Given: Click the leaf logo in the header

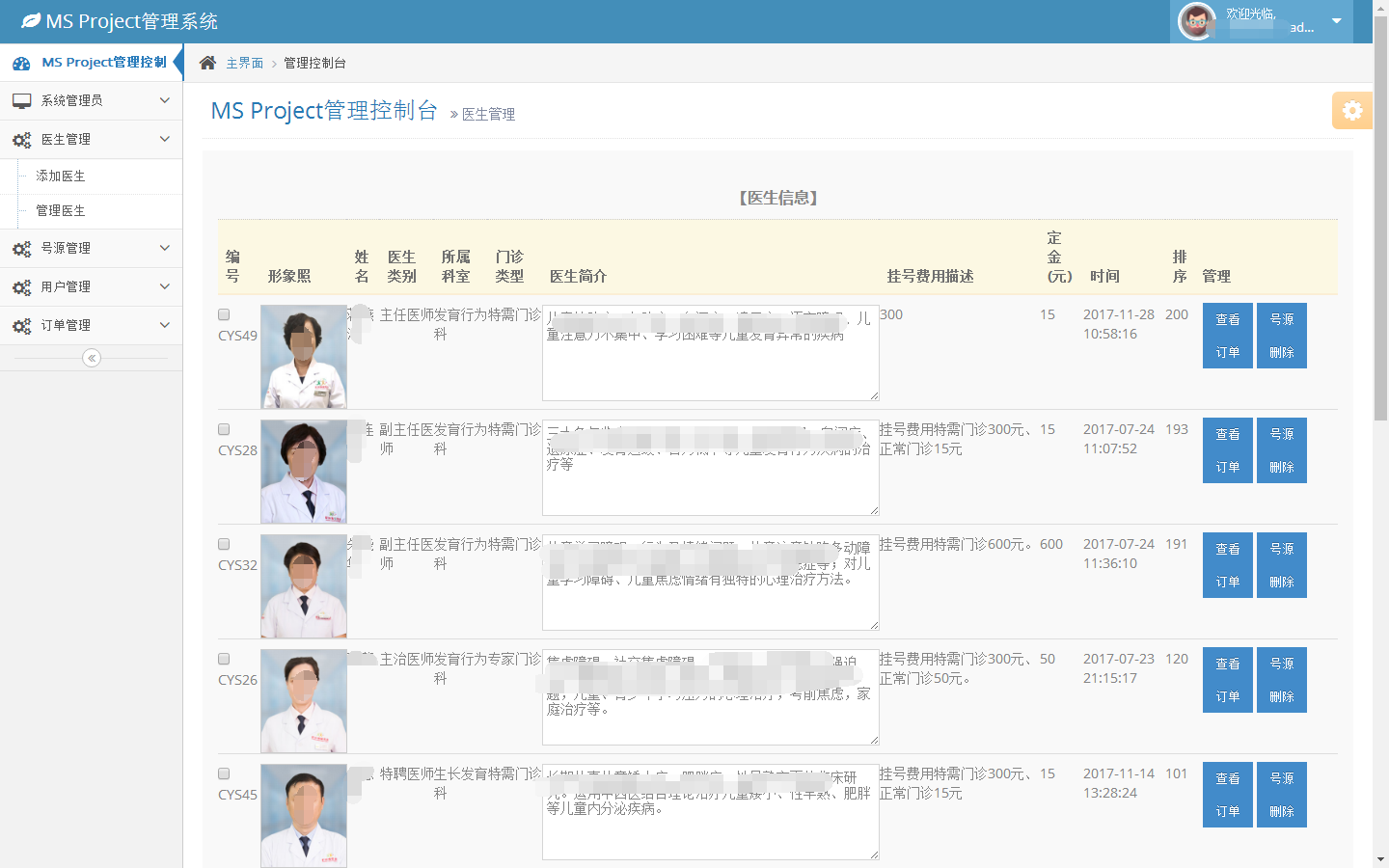Looking at the screenshot, I should [31, 20].
